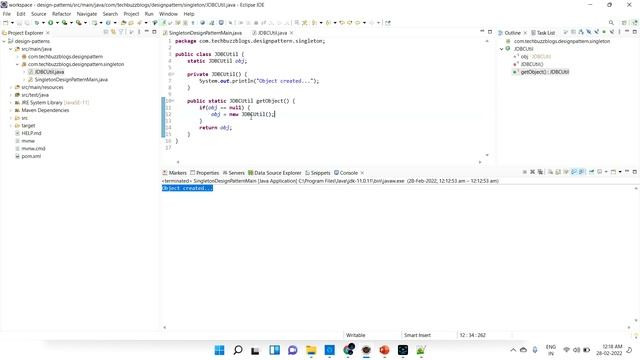The image size is (640, 360).
Task: Open Eclipse from the Windows taskbar
Action: point(366,350)
